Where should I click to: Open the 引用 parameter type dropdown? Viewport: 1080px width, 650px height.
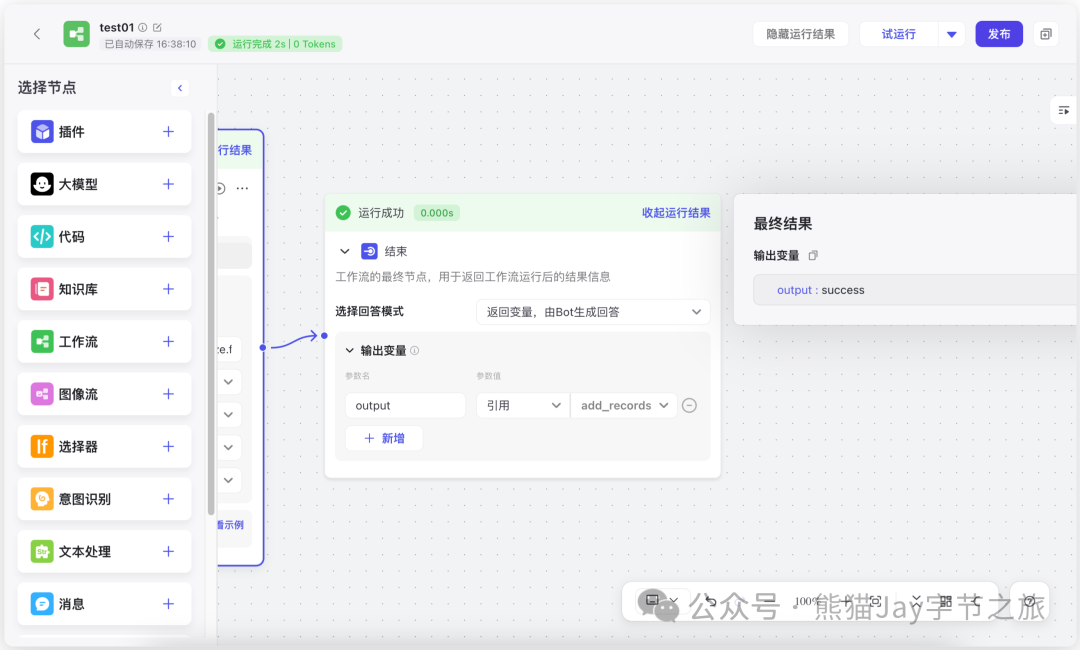523,406
